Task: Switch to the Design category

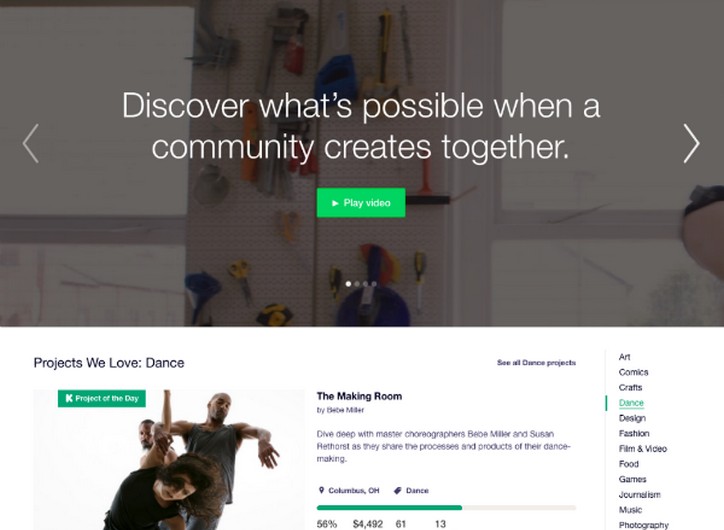Action: point(632,418)
